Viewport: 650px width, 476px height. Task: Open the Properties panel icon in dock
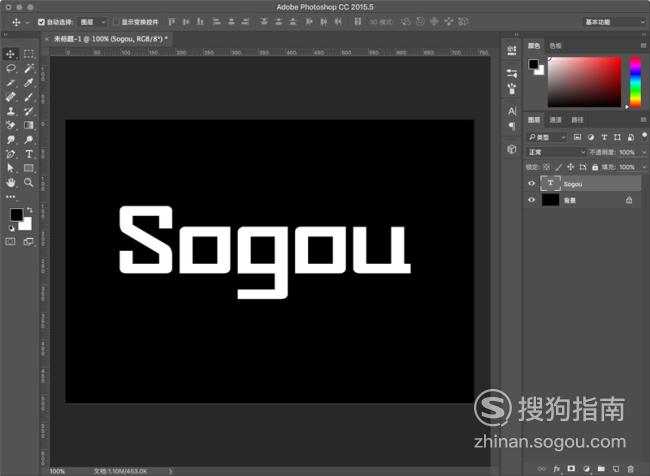tap(512, 51)
